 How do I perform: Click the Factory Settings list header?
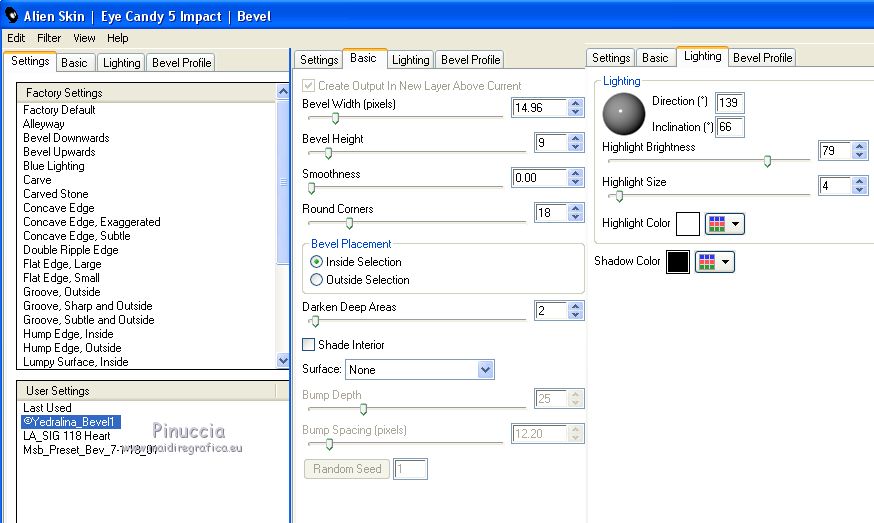(x=147, y=93)
